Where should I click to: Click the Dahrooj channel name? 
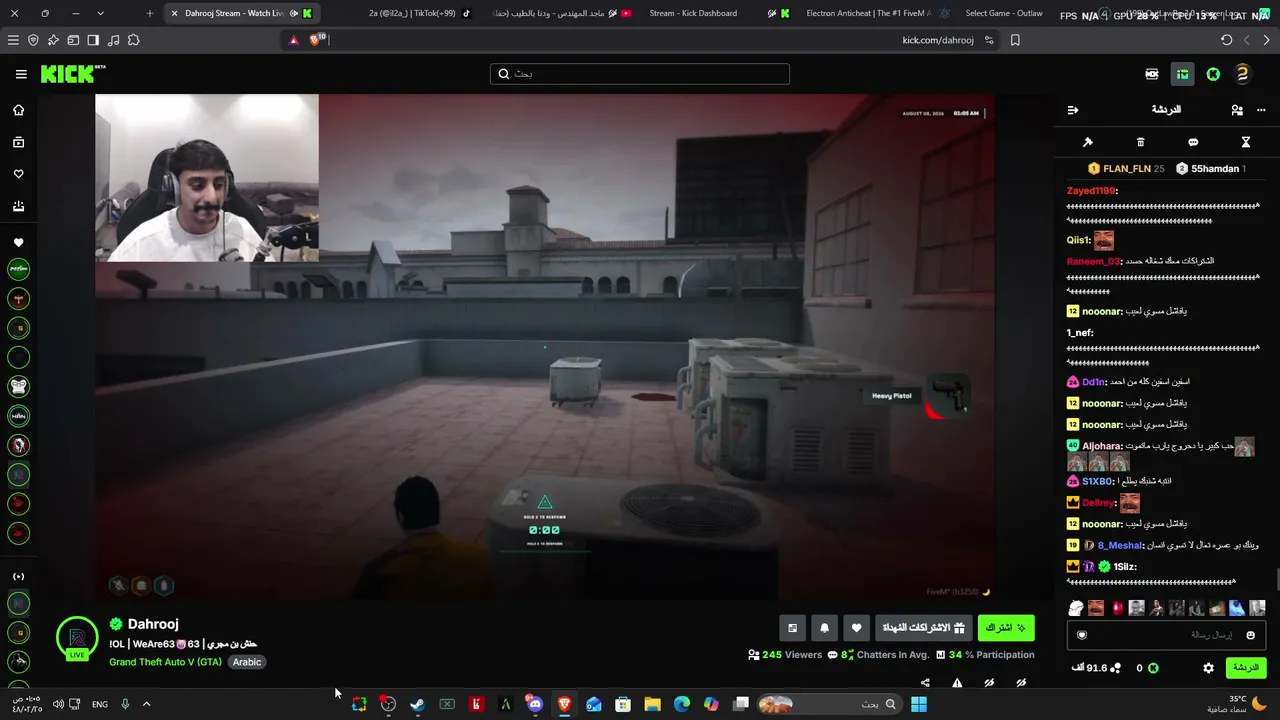[153, 624]
